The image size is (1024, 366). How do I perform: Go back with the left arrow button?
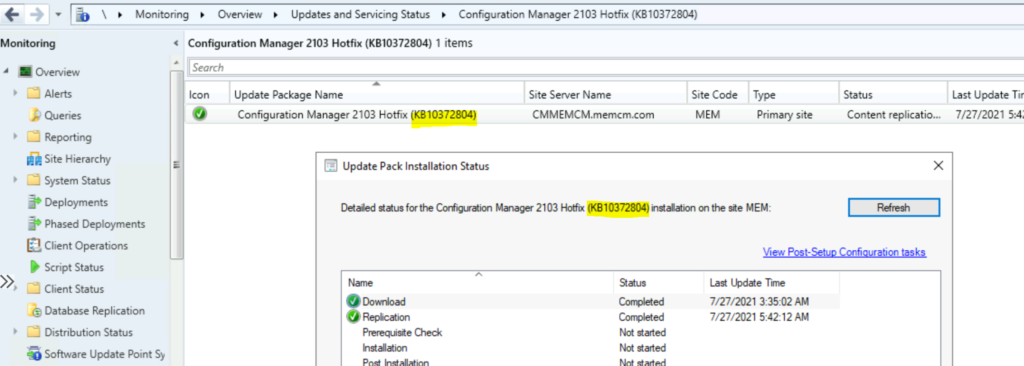tap(12, 14)
